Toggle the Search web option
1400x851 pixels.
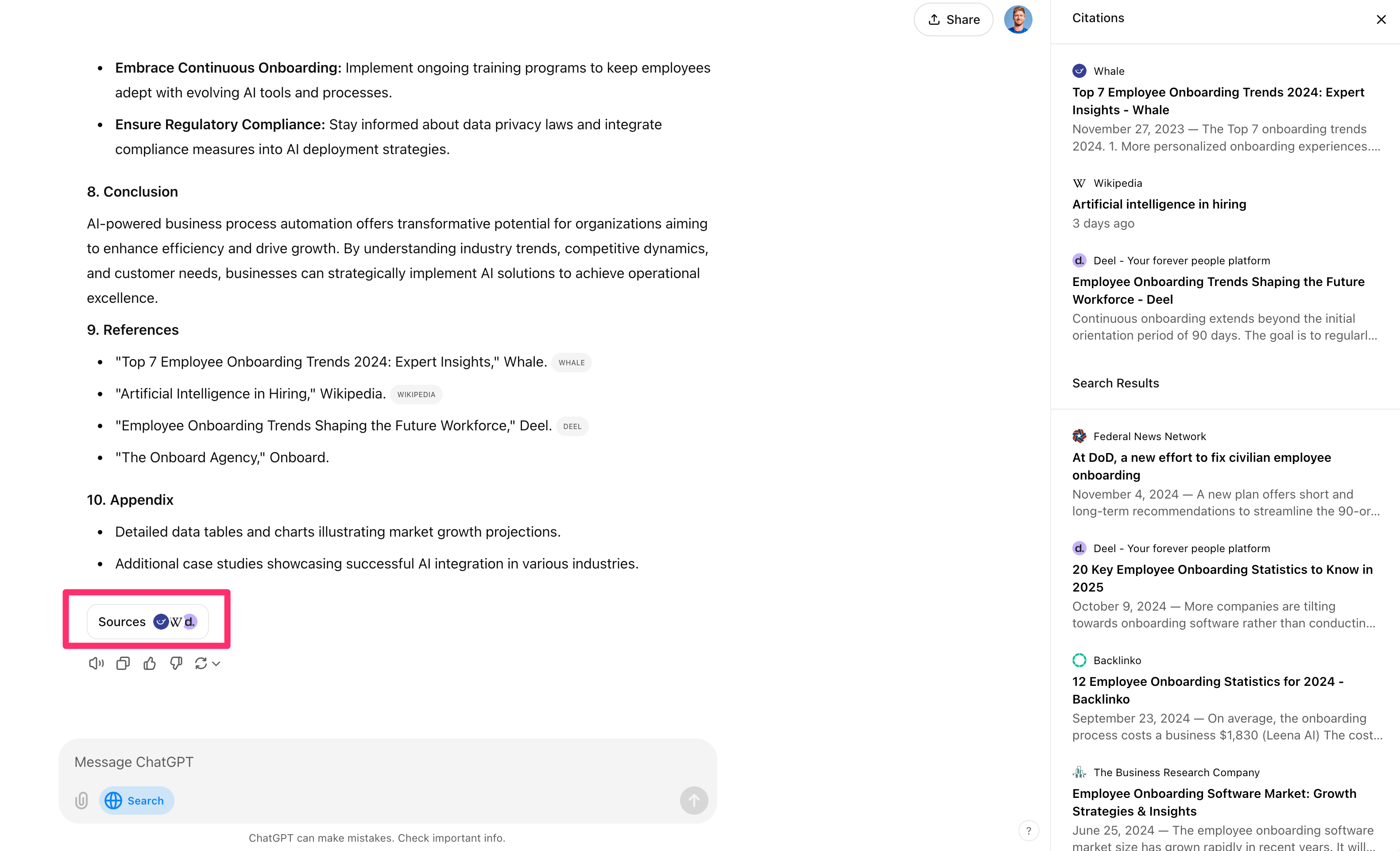click(x=136, y=801)
